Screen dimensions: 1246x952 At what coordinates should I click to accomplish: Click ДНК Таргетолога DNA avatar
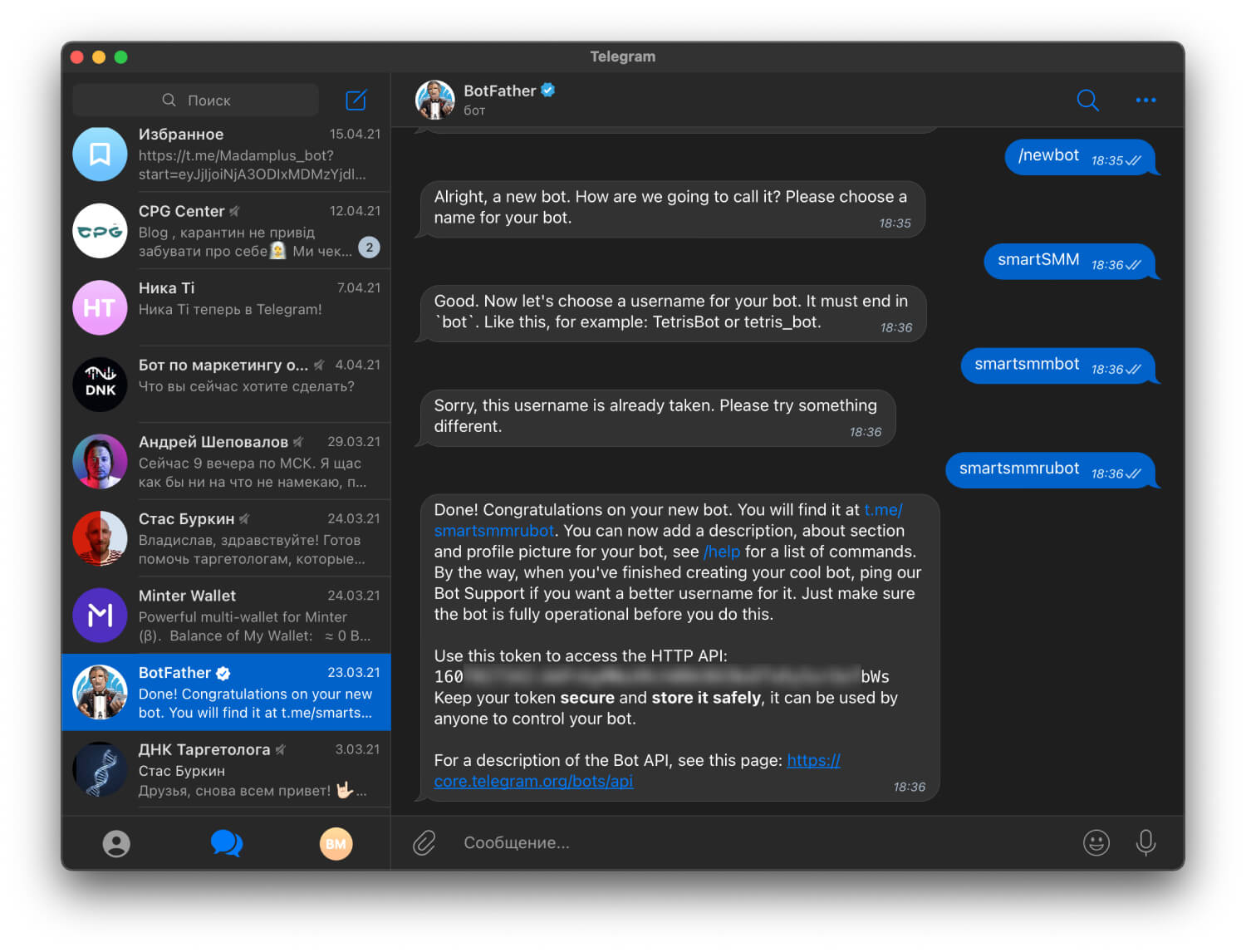click(100, 769)
